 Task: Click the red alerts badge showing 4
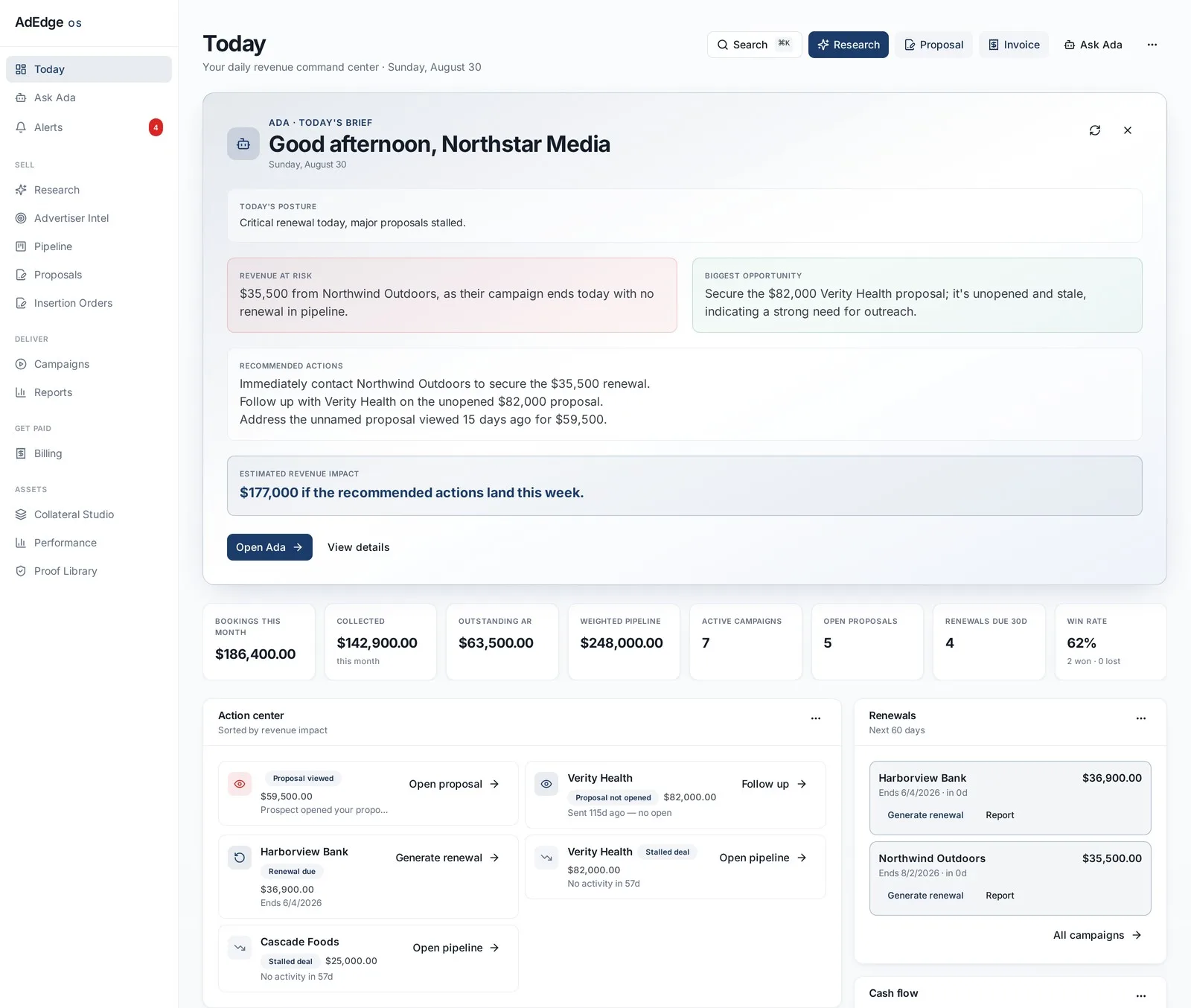pos(156,127)
